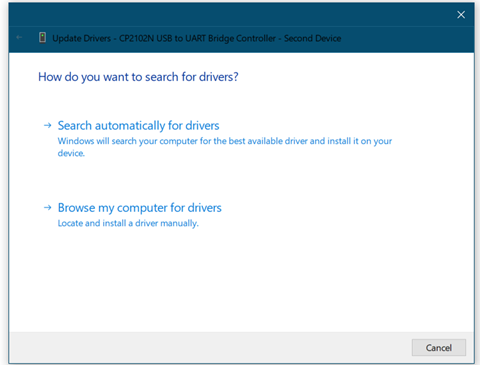Click the 'Second Device' part of the title
The width and height of the screenshot is (480, 365).
pos(313,38)
